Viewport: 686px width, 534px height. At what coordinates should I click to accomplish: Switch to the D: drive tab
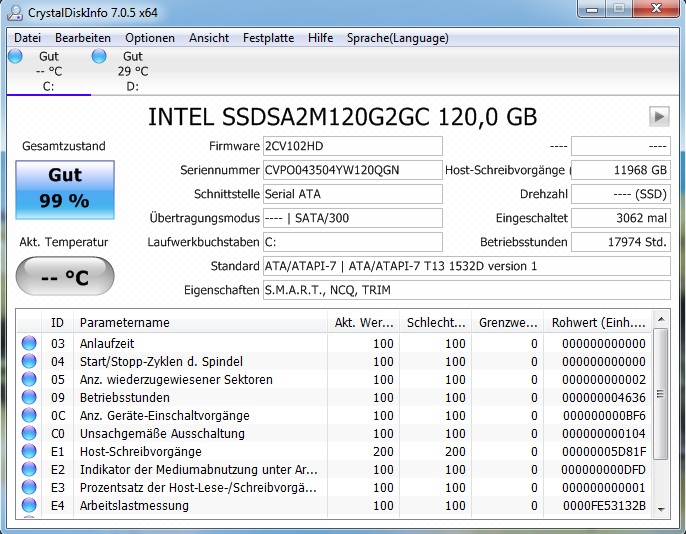coord(133,71)
